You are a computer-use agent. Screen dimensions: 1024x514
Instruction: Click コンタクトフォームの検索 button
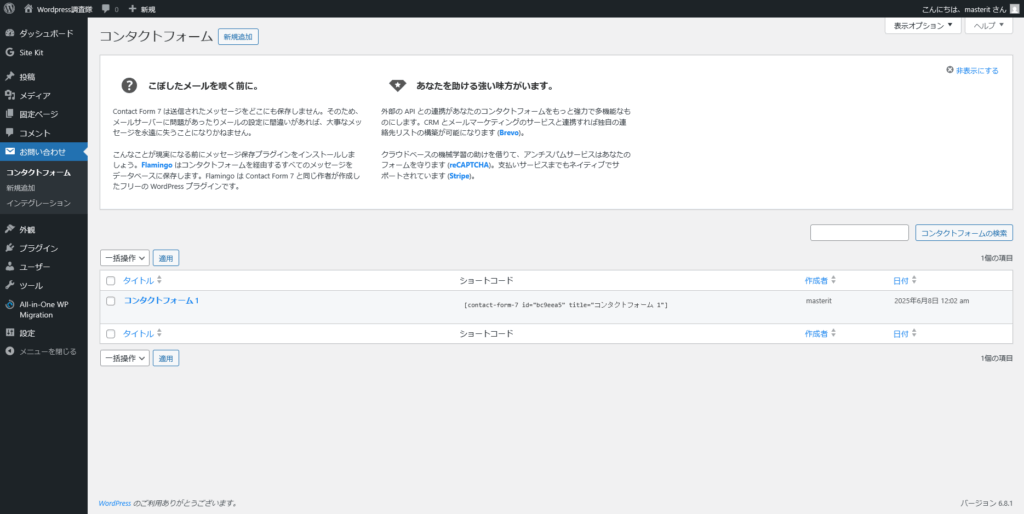click(x=964, y=233)
